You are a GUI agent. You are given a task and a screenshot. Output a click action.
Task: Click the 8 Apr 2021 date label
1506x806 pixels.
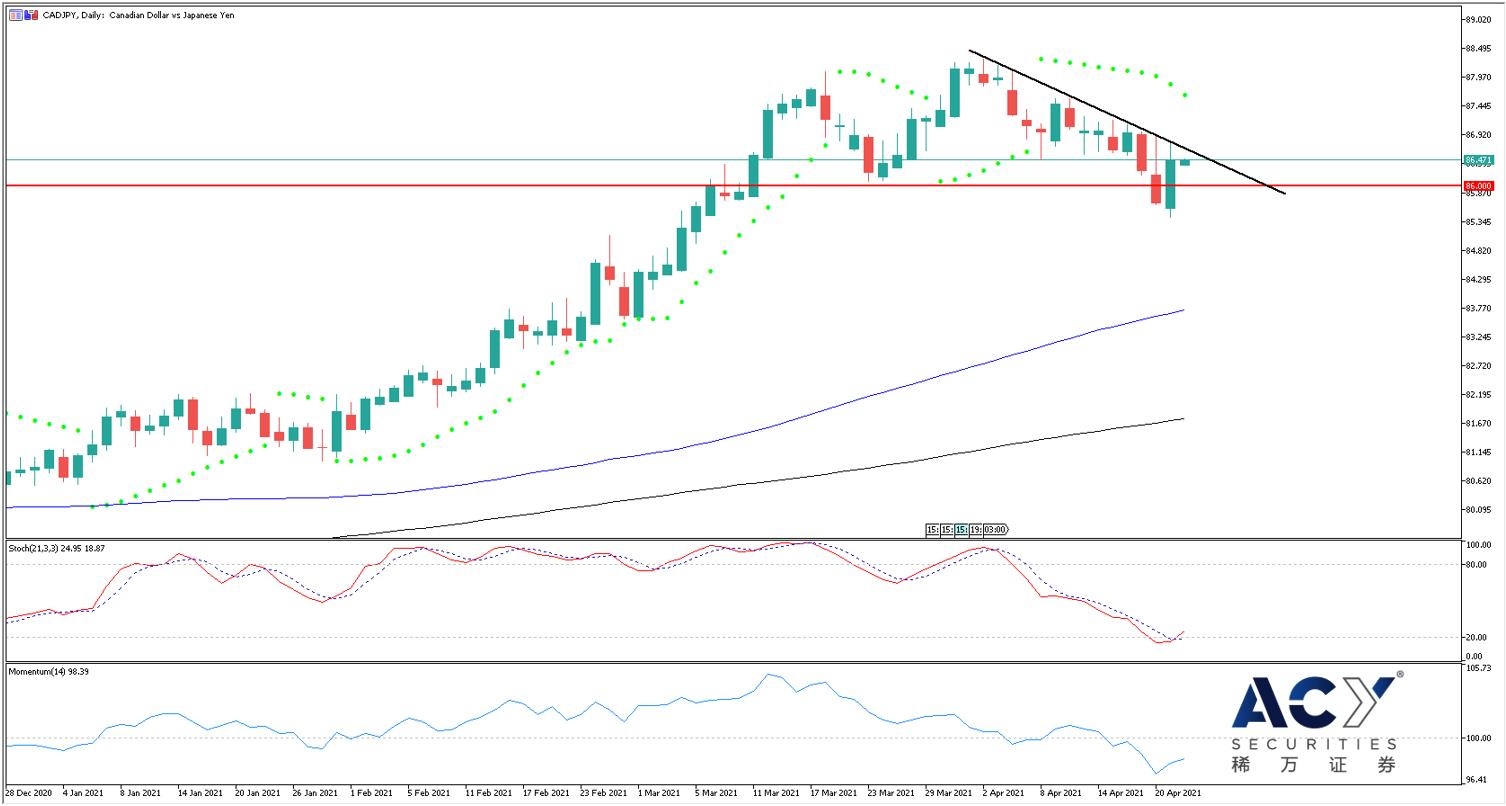(1060, 793)
